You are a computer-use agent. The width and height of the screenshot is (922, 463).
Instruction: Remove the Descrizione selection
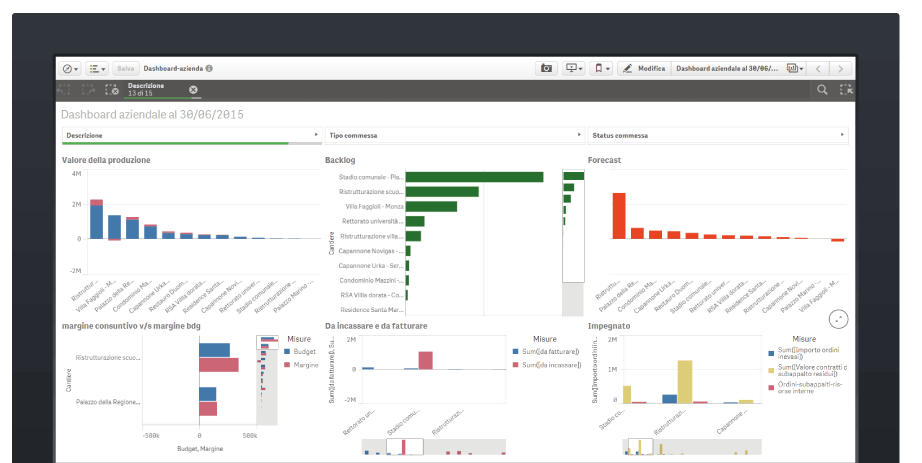pos(193,89)
